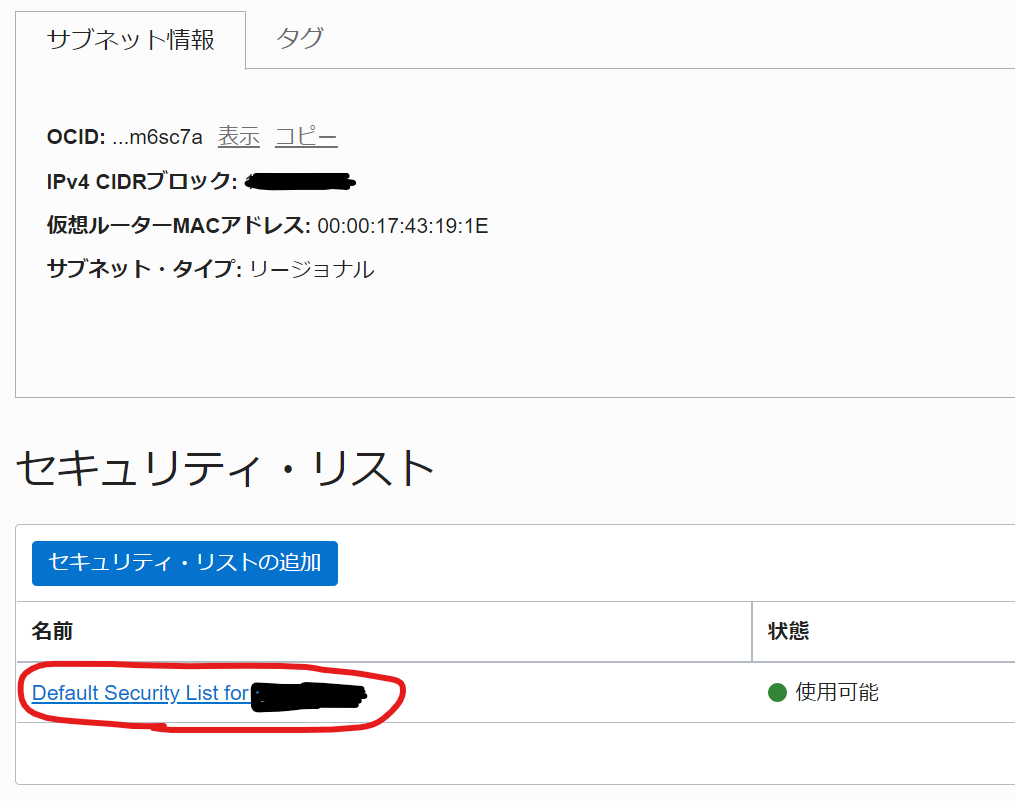Screen dimensions: 1015x801
Task: Click the 使用可能 status text
Action: pos(837,692)
